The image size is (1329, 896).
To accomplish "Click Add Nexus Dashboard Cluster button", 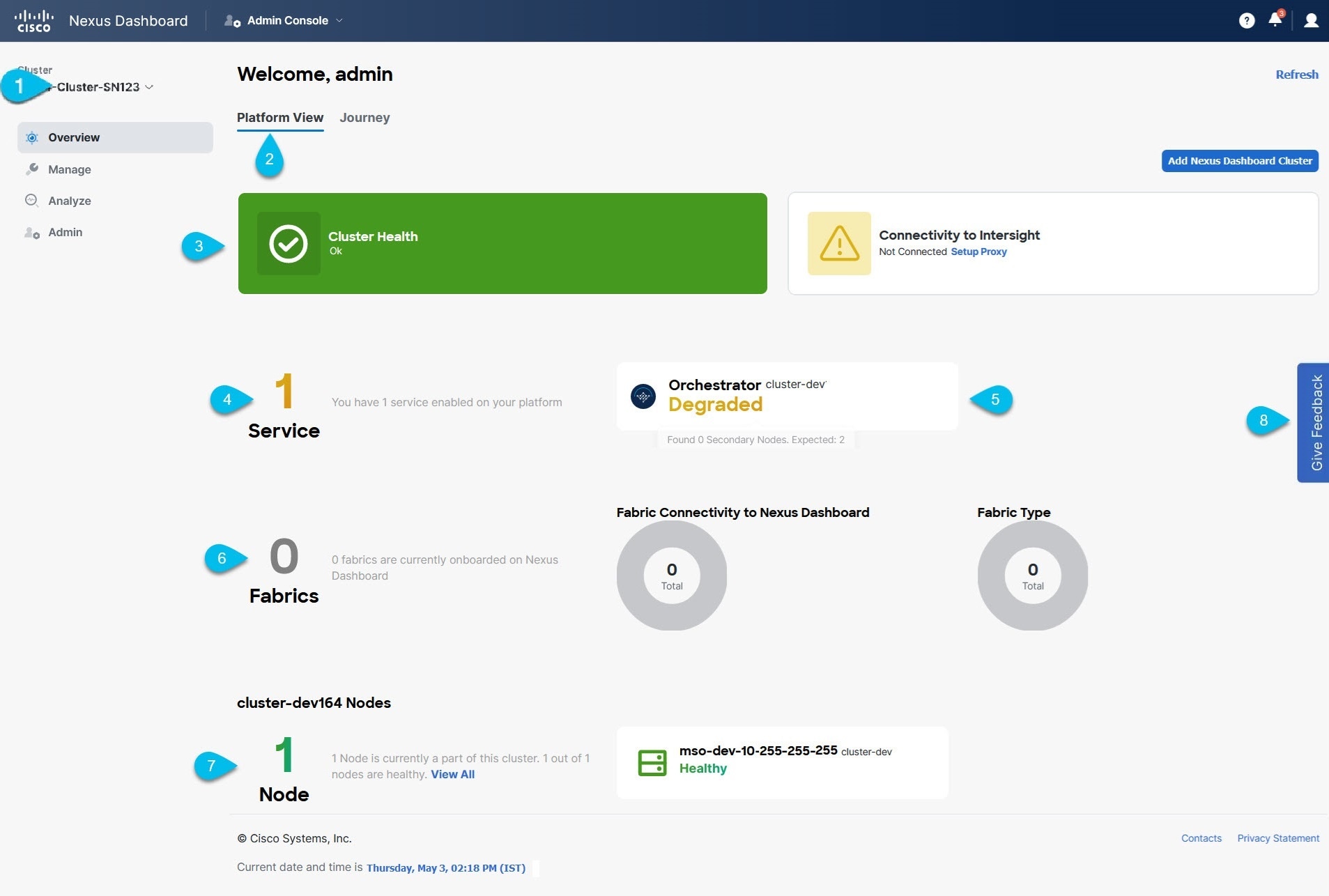I will point(1240,161).
